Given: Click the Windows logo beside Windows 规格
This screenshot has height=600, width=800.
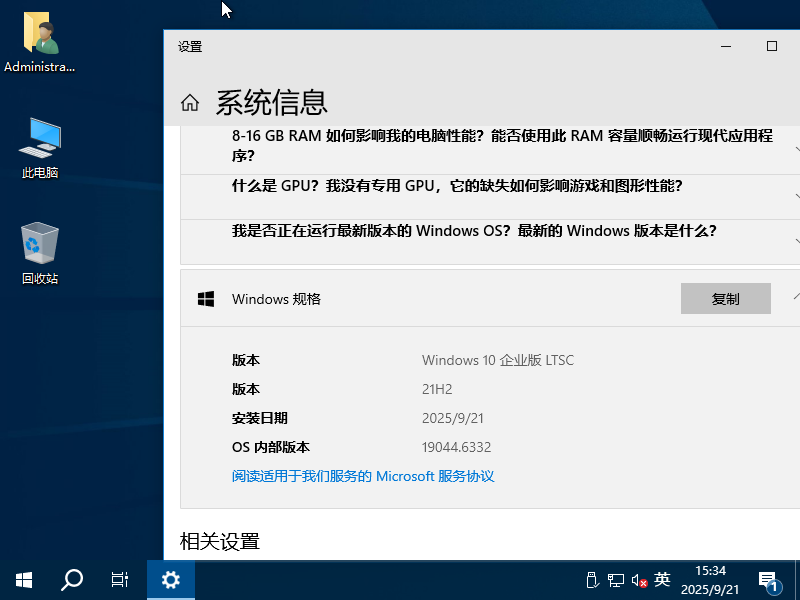Looking at the screenshot, I should (x=206, y=298).
